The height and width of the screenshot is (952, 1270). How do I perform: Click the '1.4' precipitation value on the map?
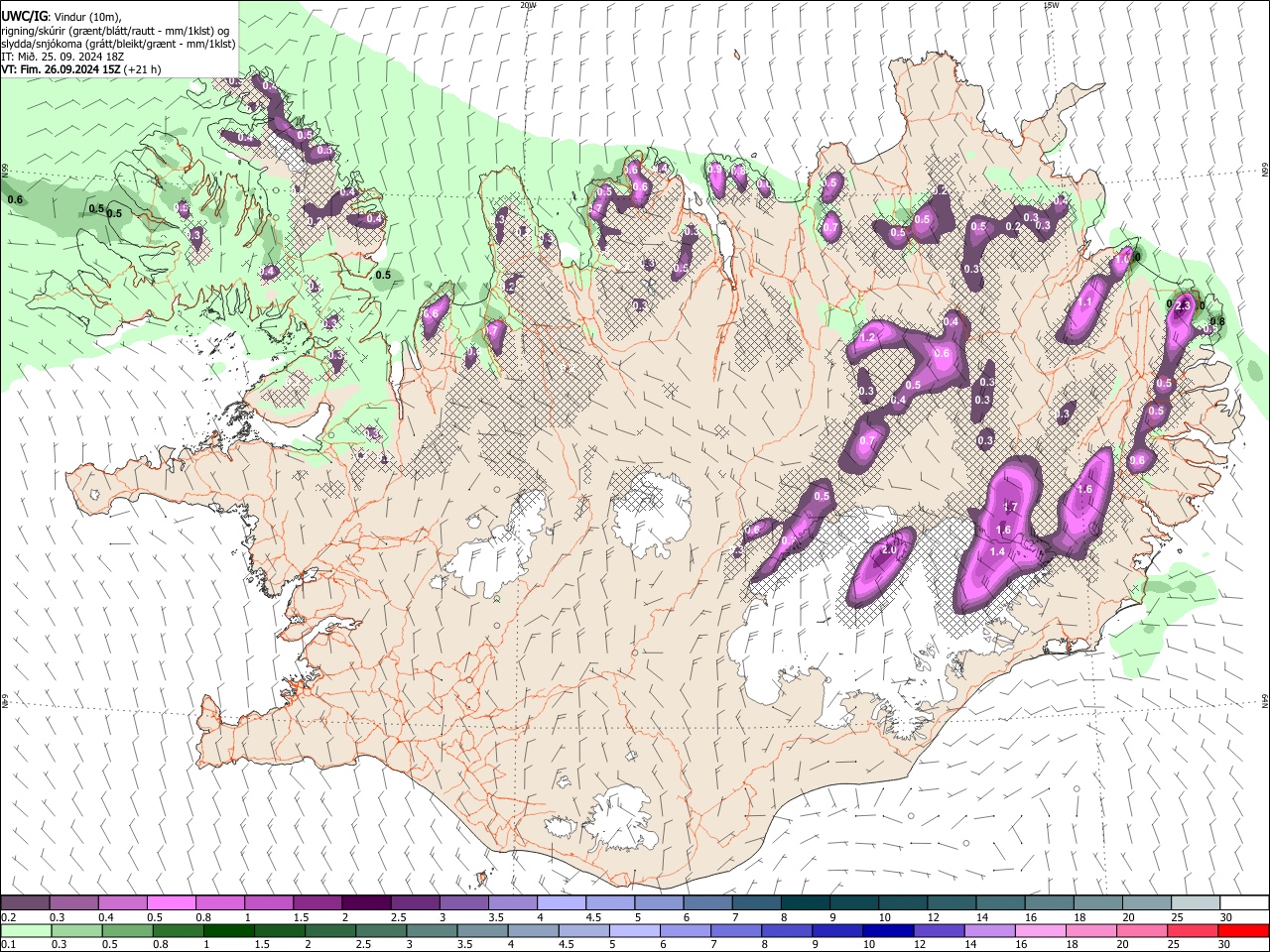tap(998, 552)
